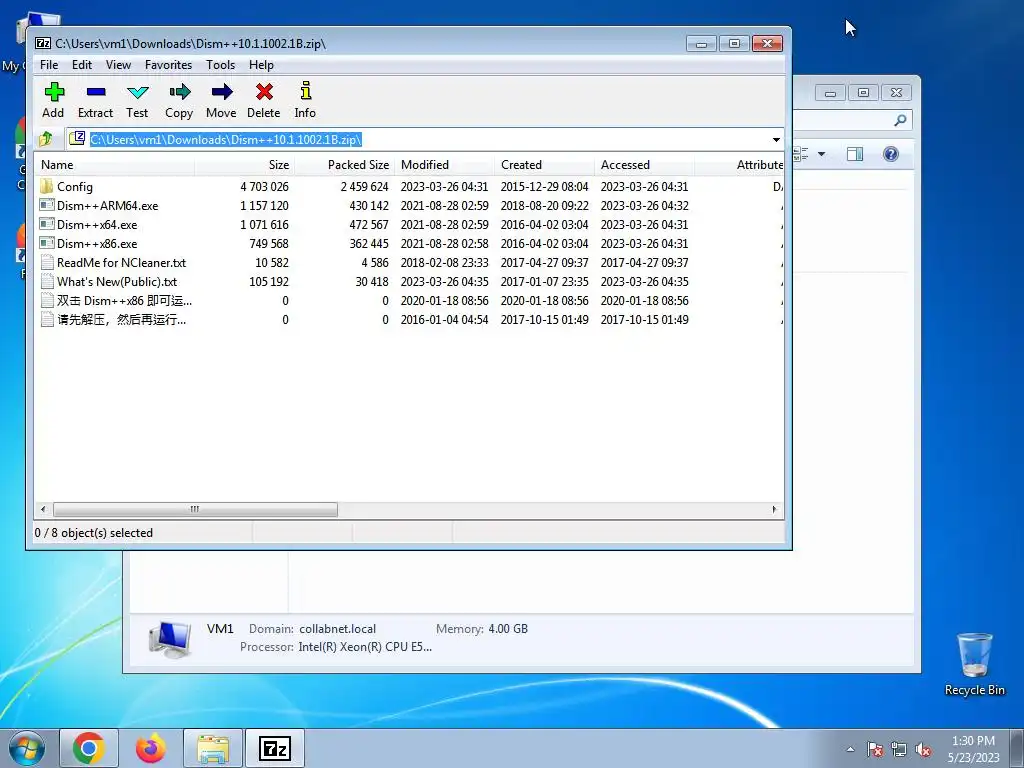Screen dimensions: 1024x768
Task: Open the View menu
Action: (118, 65)
